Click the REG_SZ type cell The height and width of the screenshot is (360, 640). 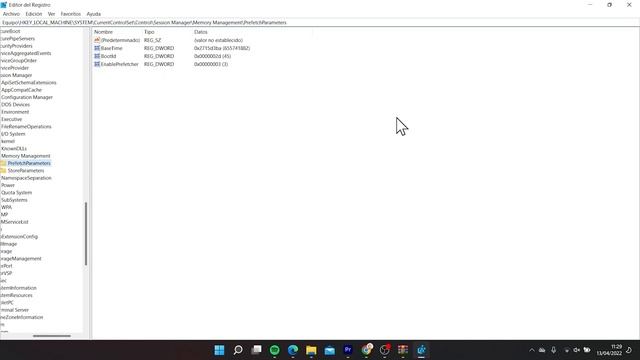coord(152,40)
